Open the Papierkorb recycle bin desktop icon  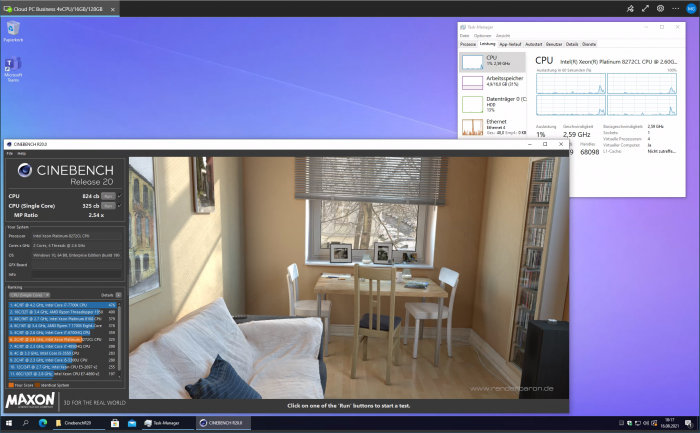coord(13,31)
